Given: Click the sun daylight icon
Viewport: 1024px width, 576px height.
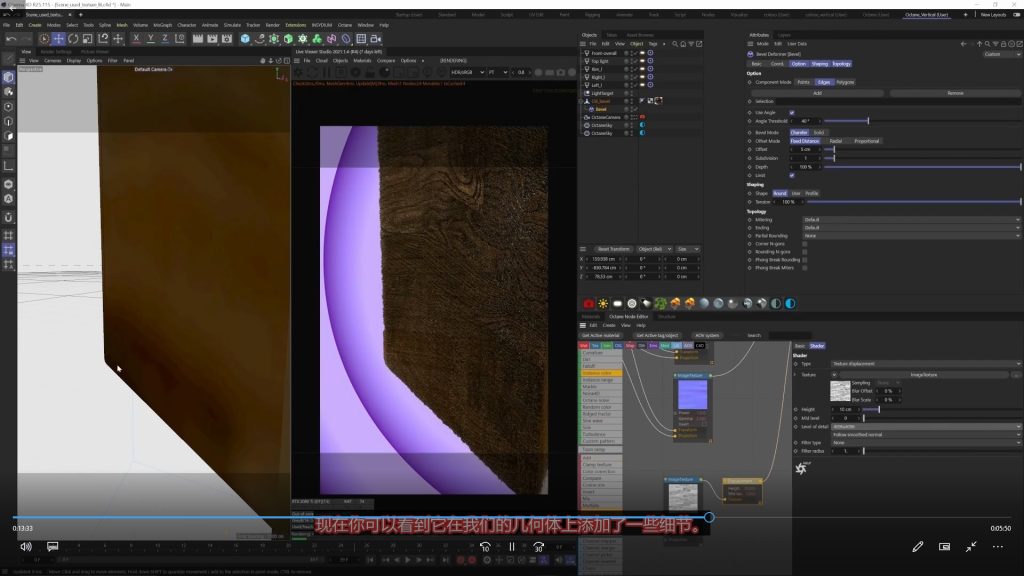Looking at the screenshot, I should tap(603, 304).
